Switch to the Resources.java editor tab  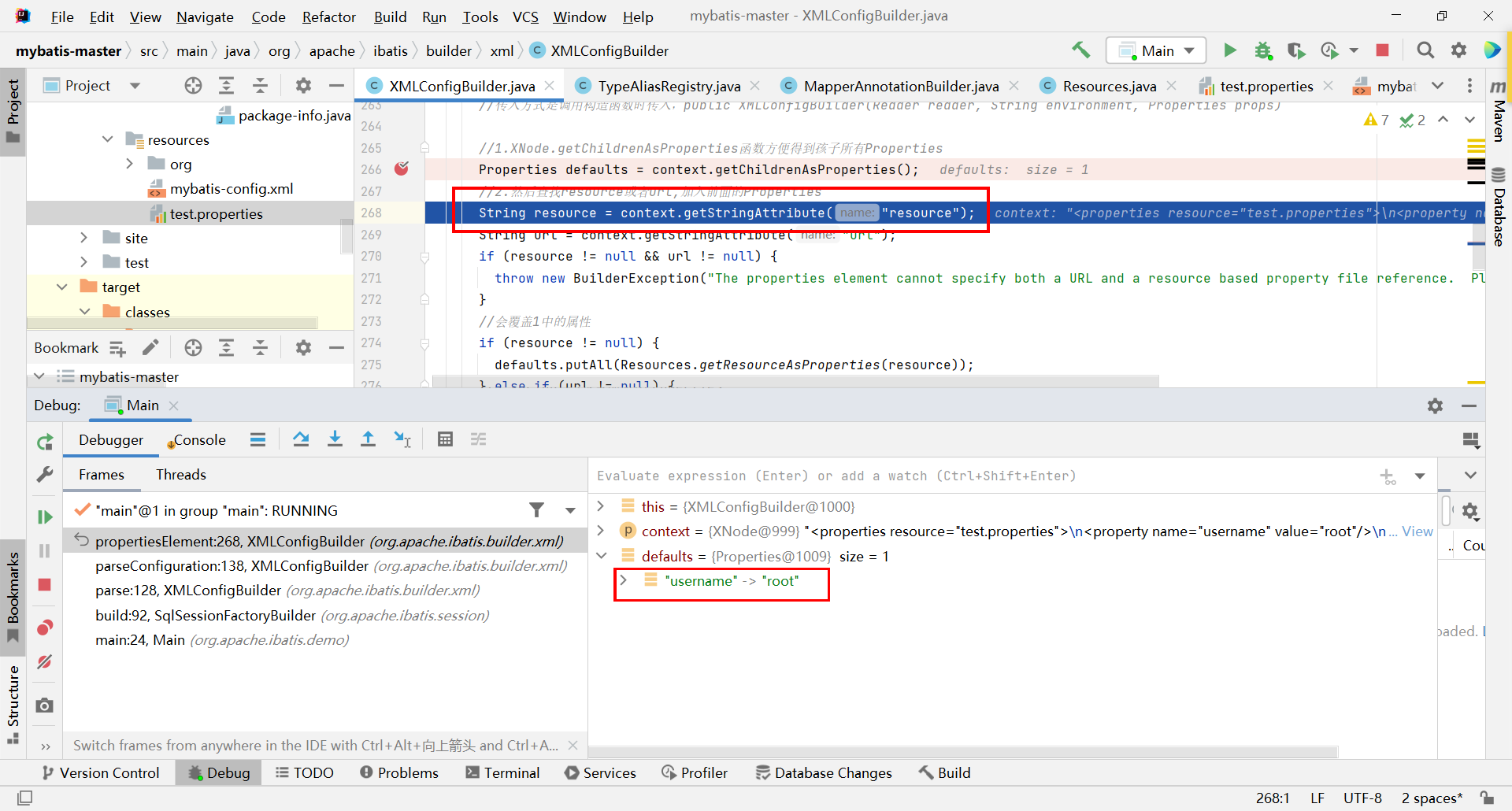tap(1109, 86)
